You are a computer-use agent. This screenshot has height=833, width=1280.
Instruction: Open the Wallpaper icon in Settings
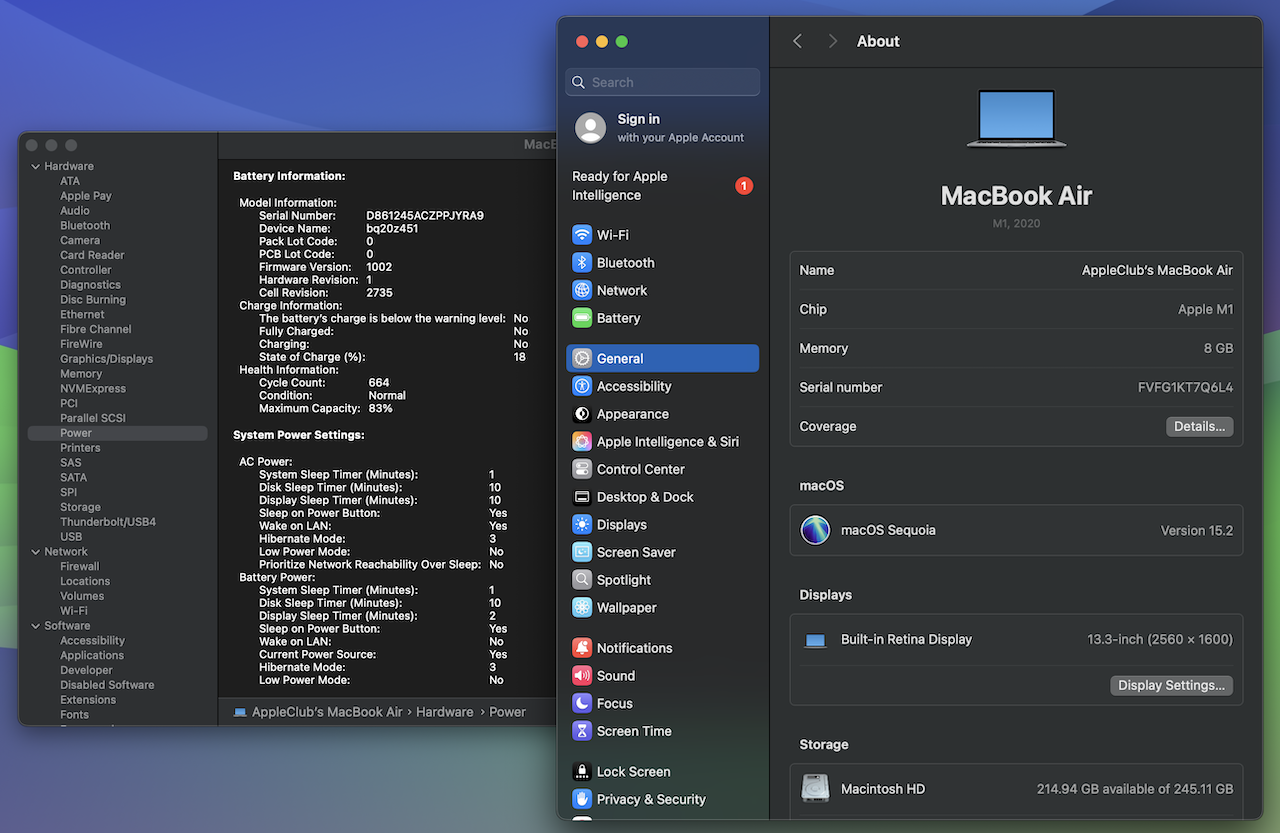[582, 607]
